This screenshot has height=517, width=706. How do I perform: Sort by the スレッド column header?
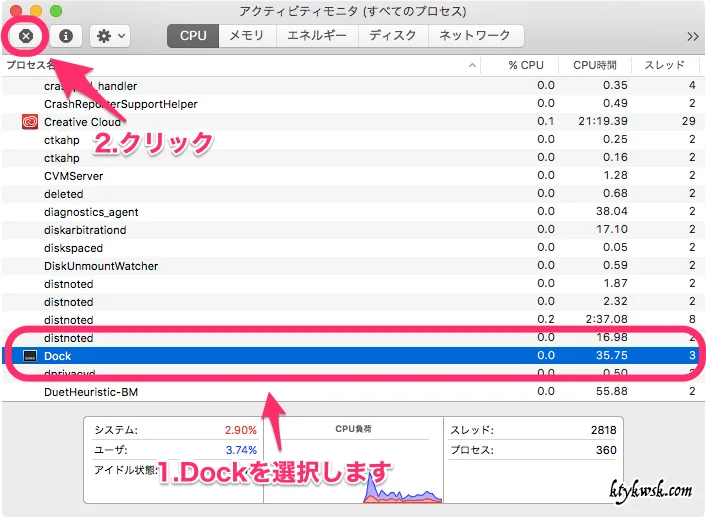[665, 65]
